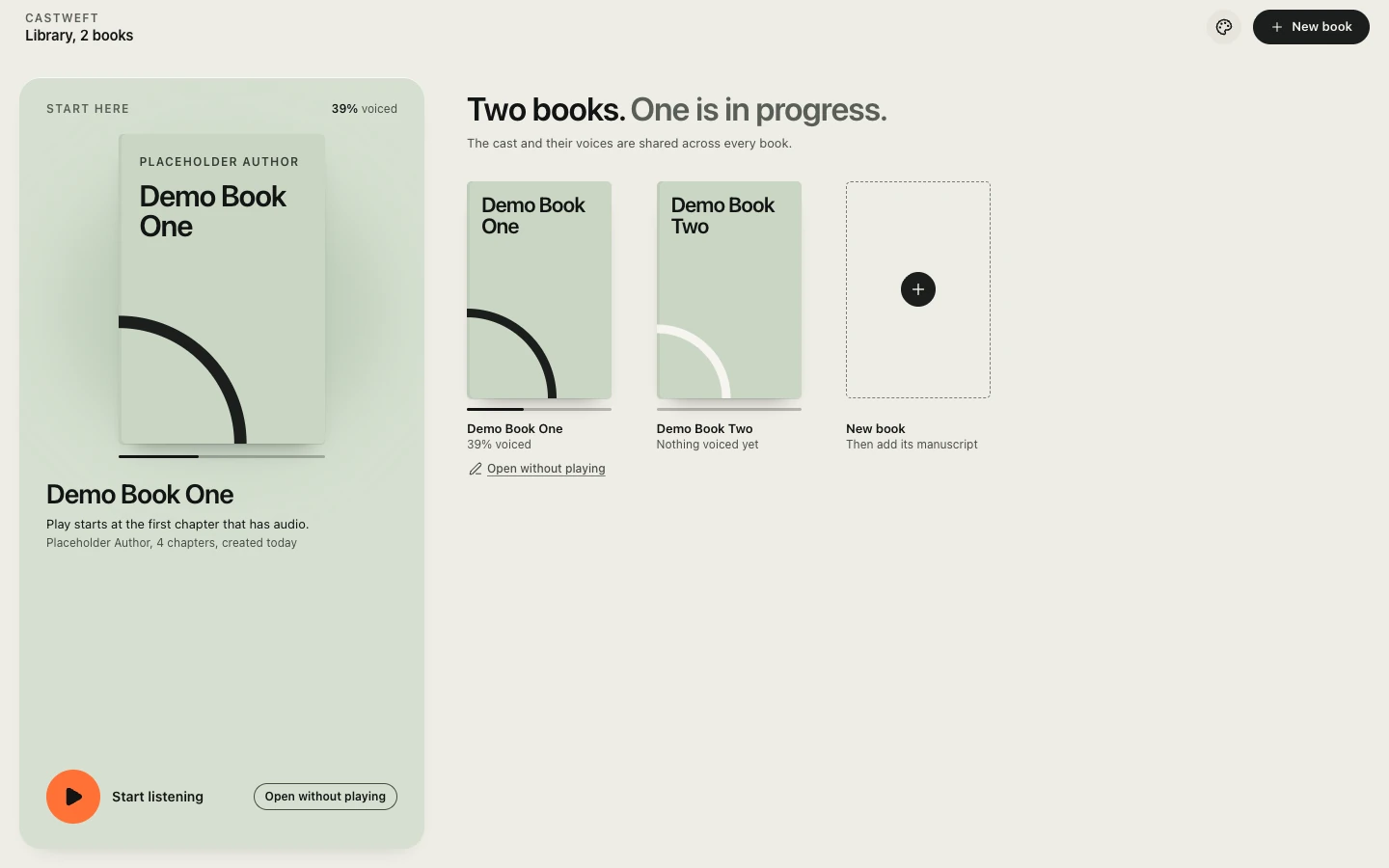Click the progress bar under small Demo Book One
The height and width of the screenshot is (868, 1389).
pos(539,409)
